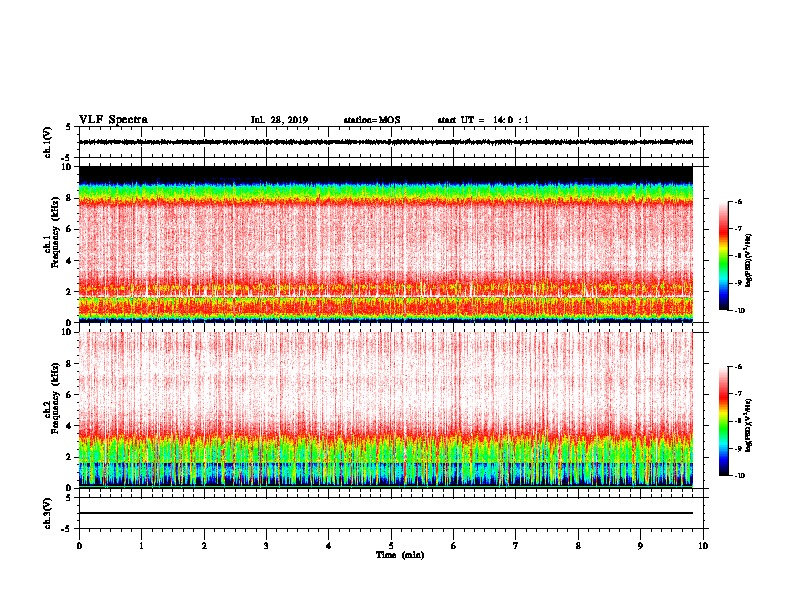Click the ch.1 spectrogram color scale bar

pos(724,256)
